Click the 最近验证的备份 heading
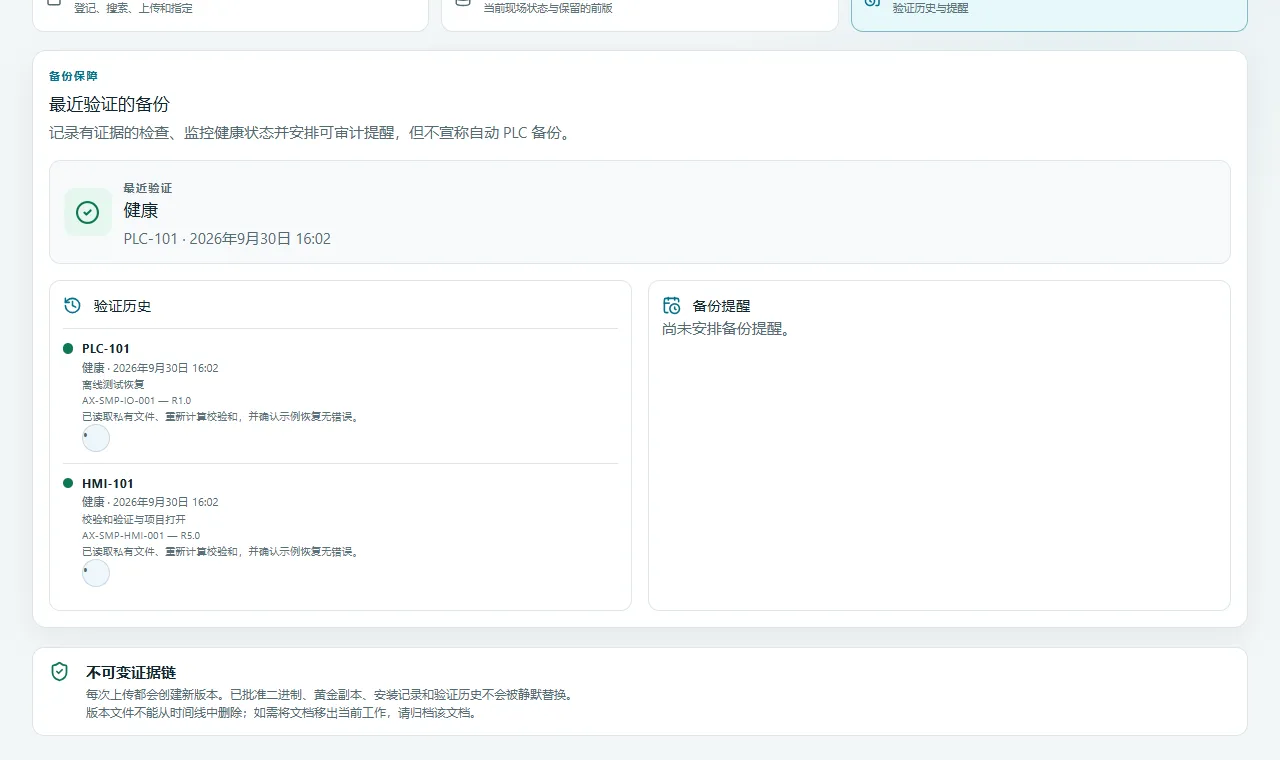This screenshot has width=1280, height=760. pyautogui.click(x=110, y=104)
